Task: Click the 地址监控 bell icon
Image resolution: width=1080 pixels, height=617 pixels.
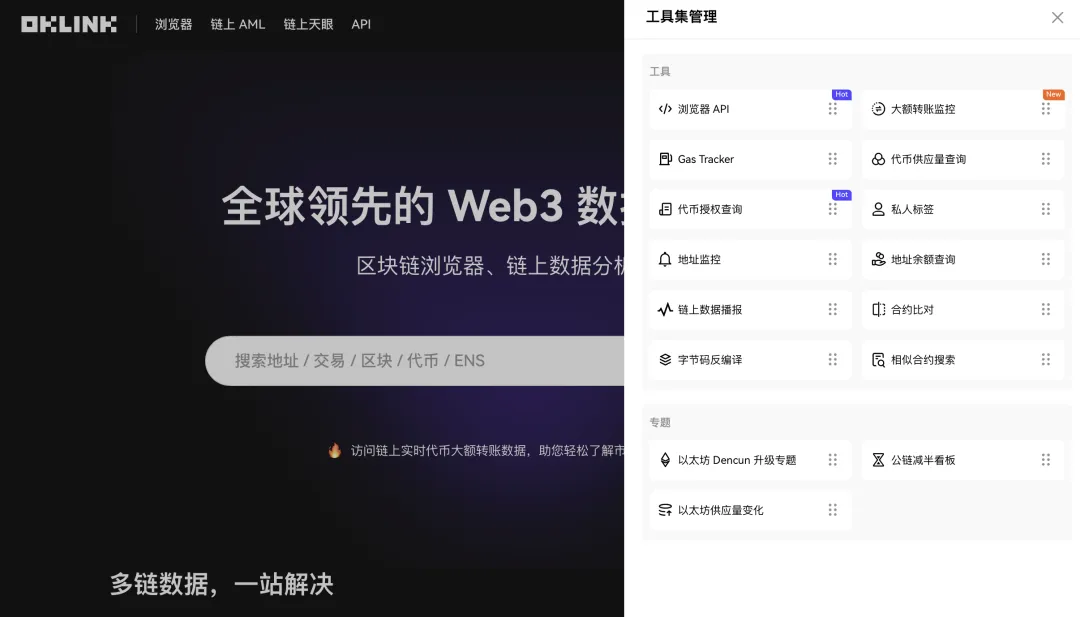Action: [x=665, y=259]
